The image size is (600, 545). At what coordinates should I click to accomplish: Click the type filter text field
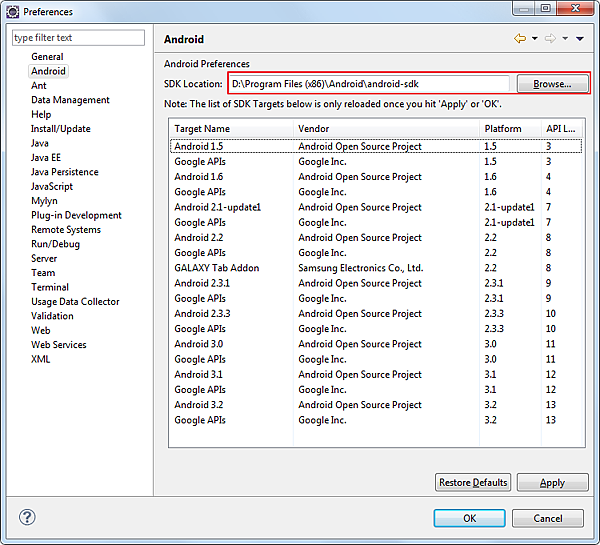[x=78, y=38]
